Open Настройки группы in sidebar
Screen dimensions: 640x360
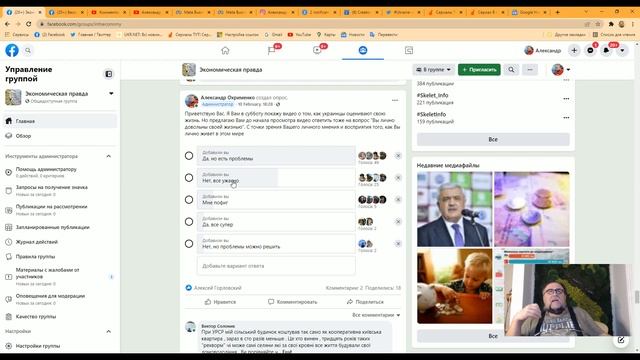(60, 346)
